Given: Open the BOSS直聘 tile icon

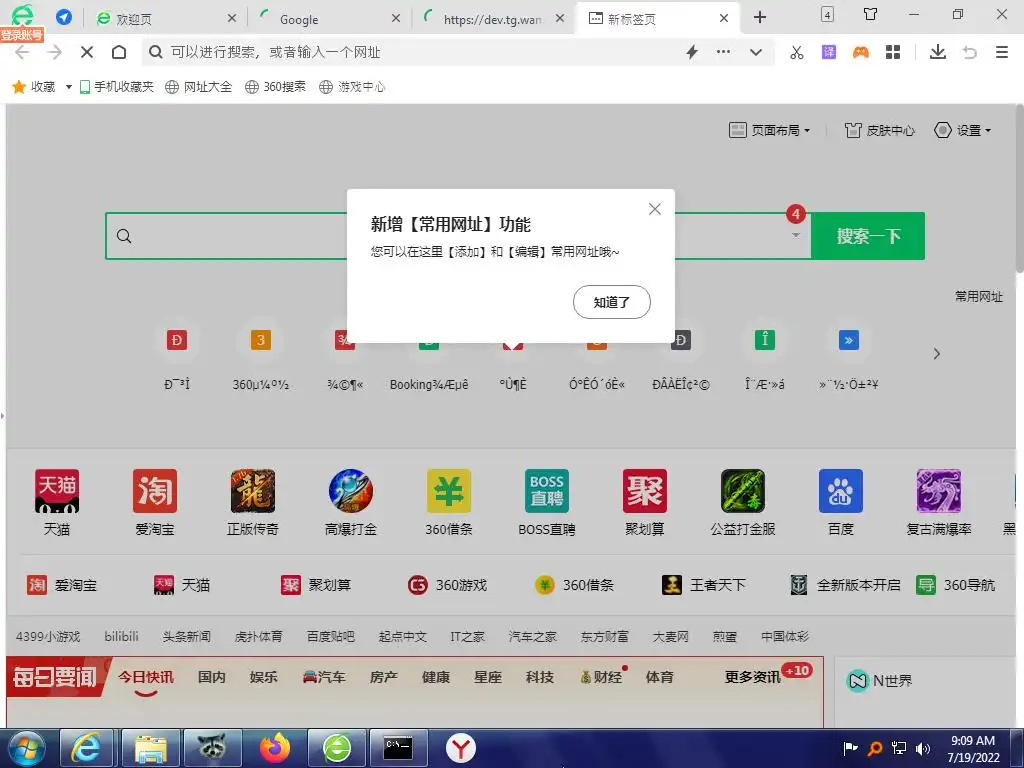Looking at the screenshot, I should click(x=547, y=490).
